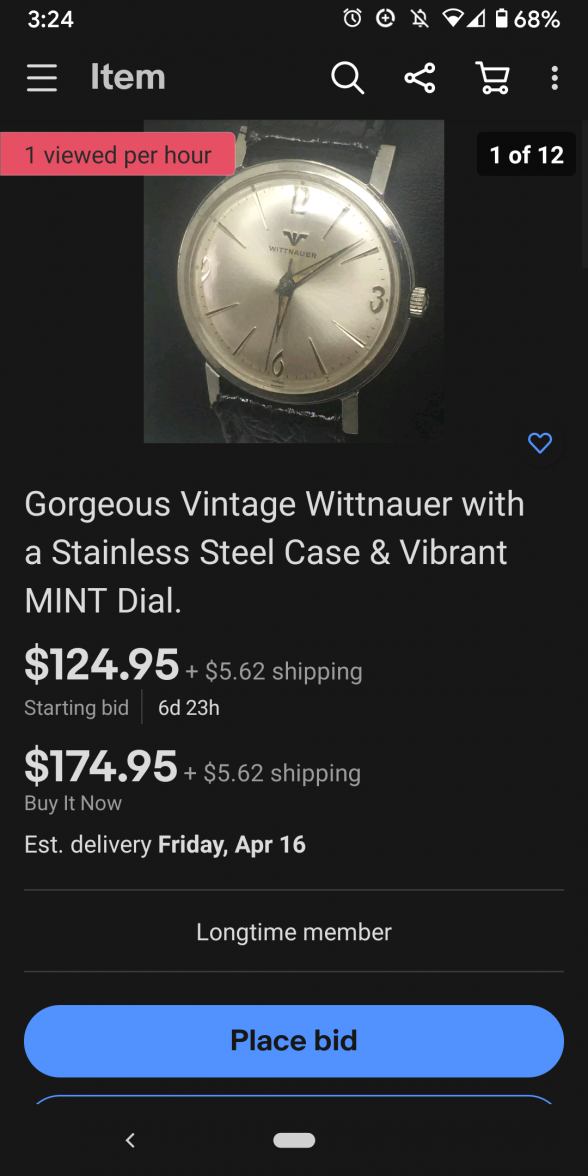
Task: Open the shopping cart icon
Action: (x=491, y=77)
